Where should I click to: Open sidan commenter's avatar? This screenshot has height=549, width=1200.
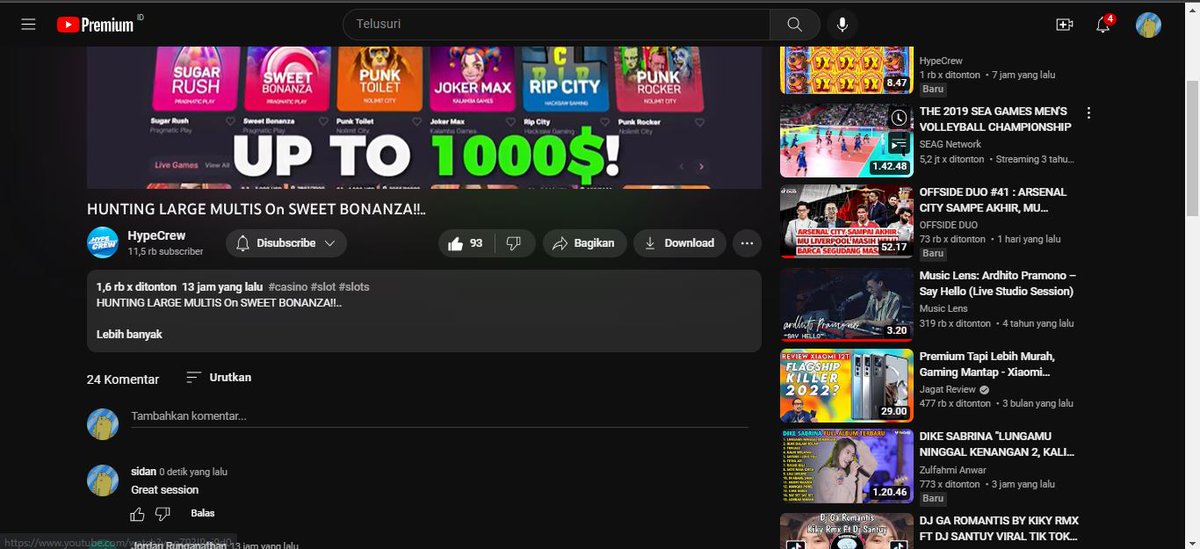tap(104, 480)
